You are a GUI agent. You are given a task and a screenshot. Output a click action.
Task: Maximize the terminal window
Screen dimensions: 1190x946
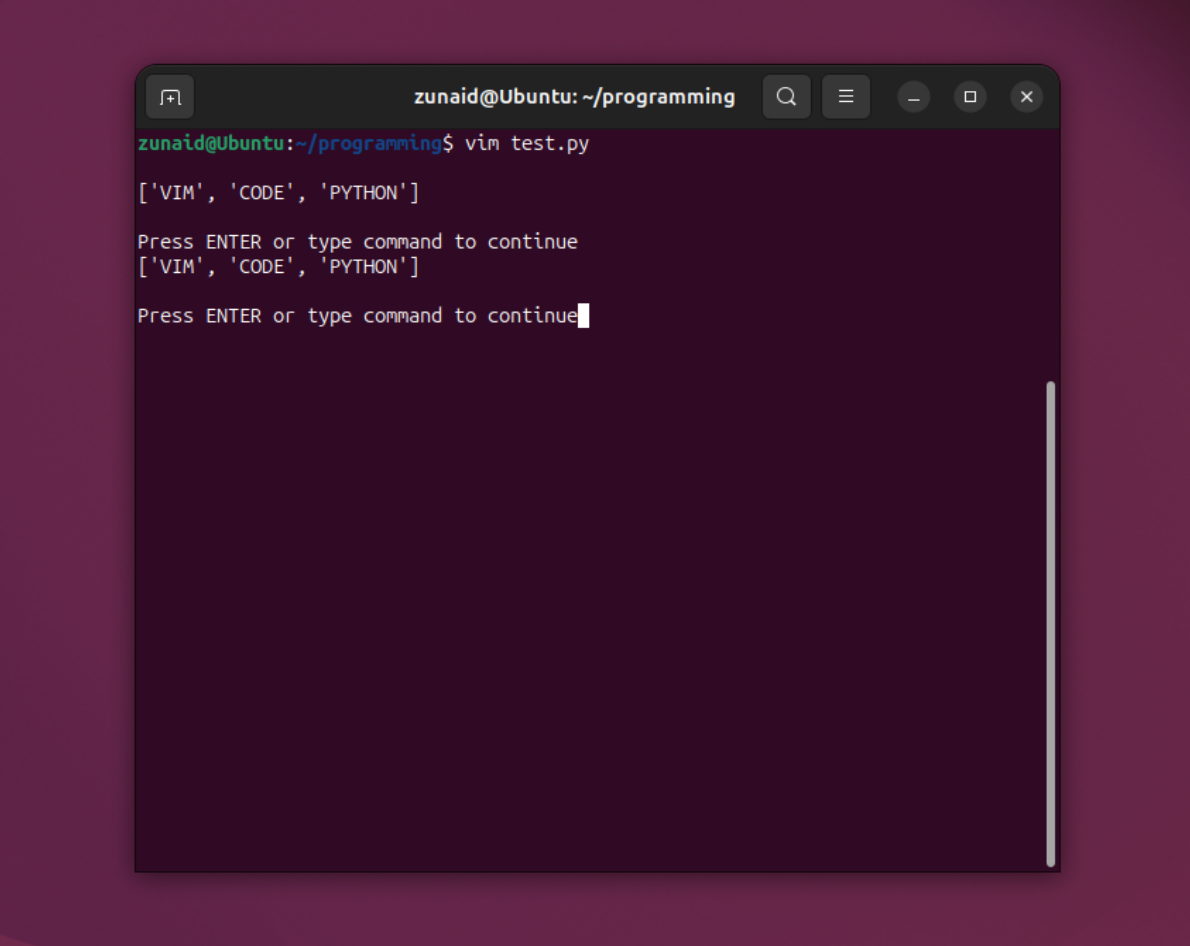(970, 97)
